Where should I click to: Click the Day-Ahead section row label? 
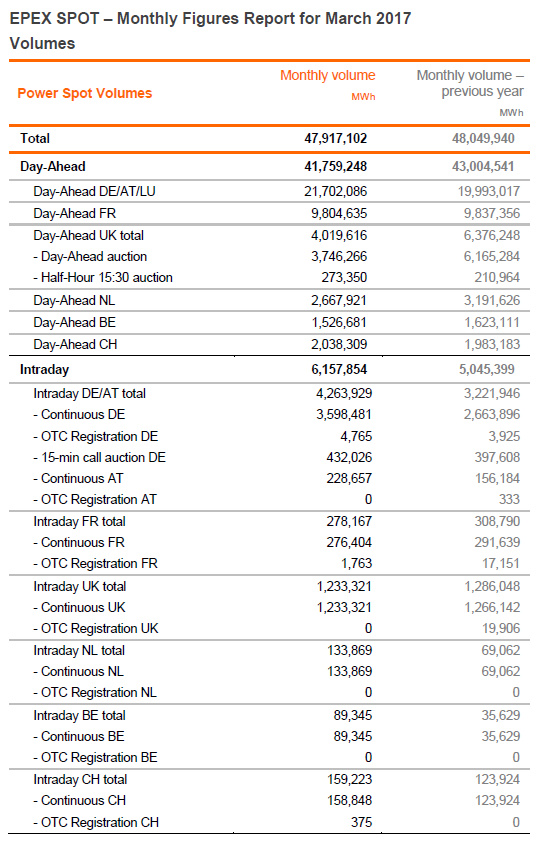pyautogui.click(x=52, y=167)
